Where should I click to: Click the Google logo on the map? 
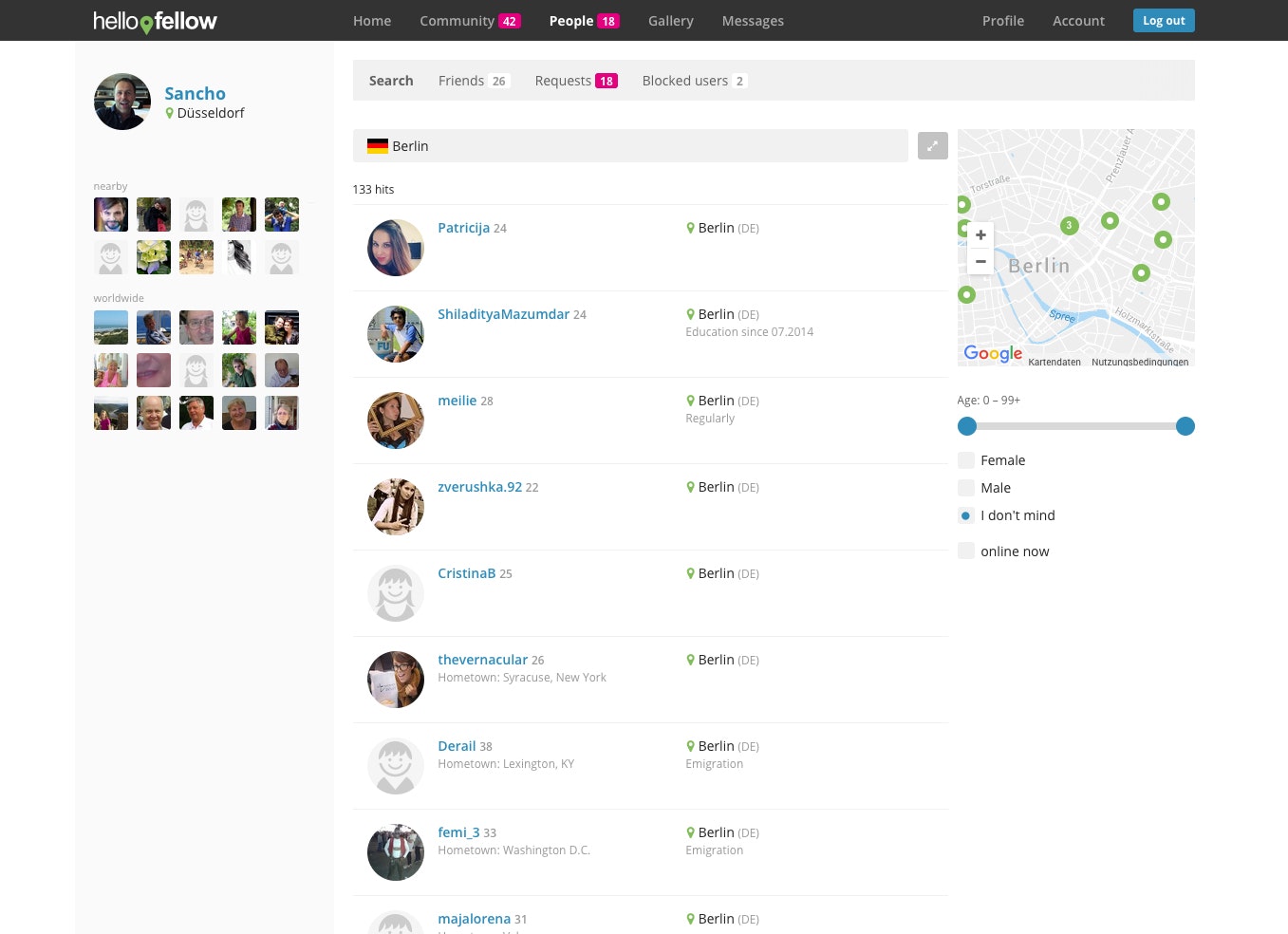992,353
